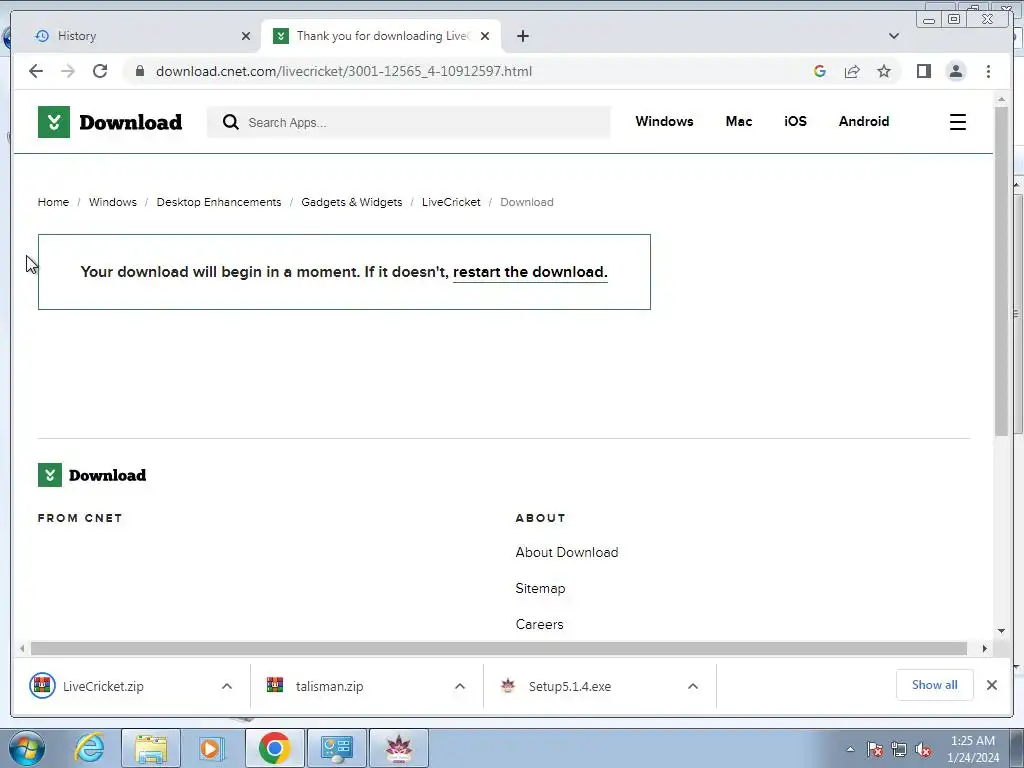Open Desktop Enhancements breadcrumb
The width and height of the screenshot is (1024, 768).
click(219, 202)
